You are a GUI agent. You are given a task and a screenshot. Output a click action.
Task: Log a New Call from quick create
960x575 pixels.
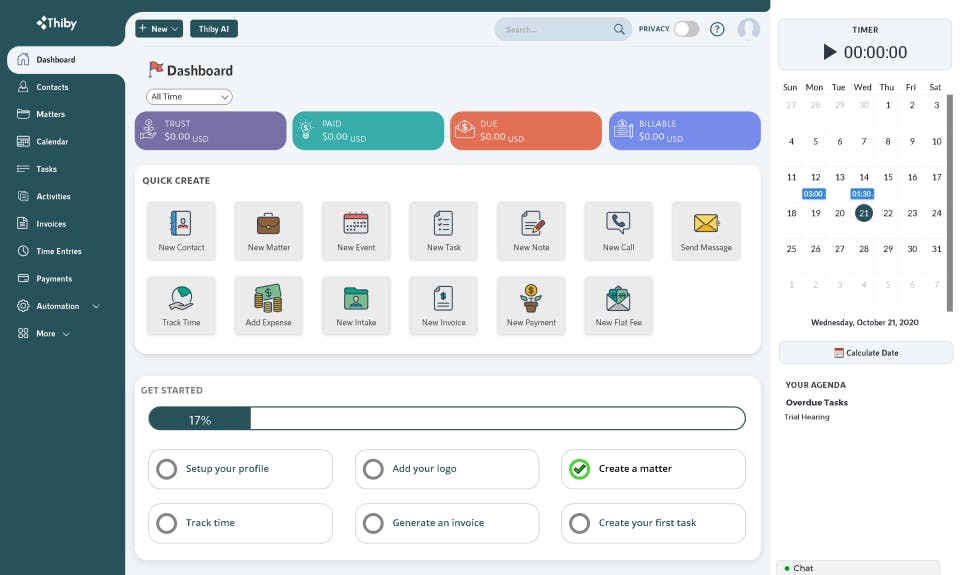[x=618, y=231]
